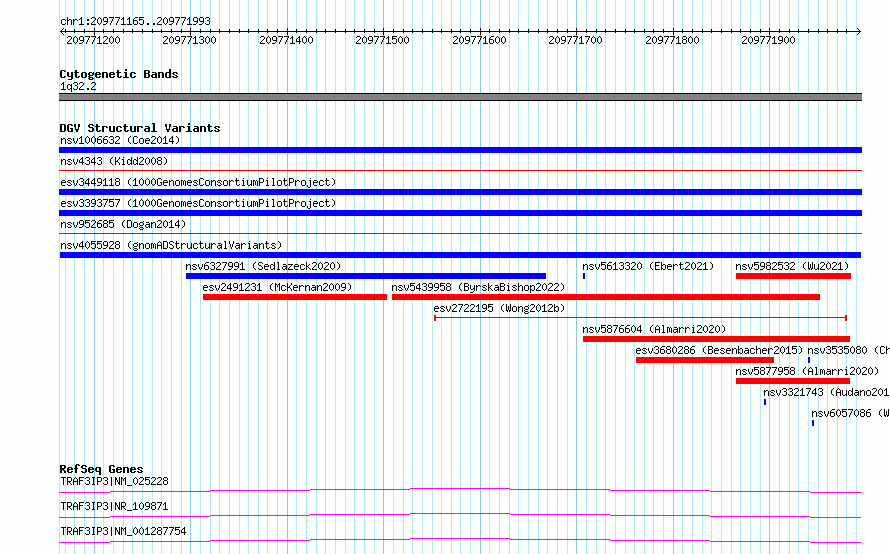Viewport: 890px width, 554px height.
Task: Open the TRAF3IP3|NM_025228 transcript label
Action: [114, 481]
